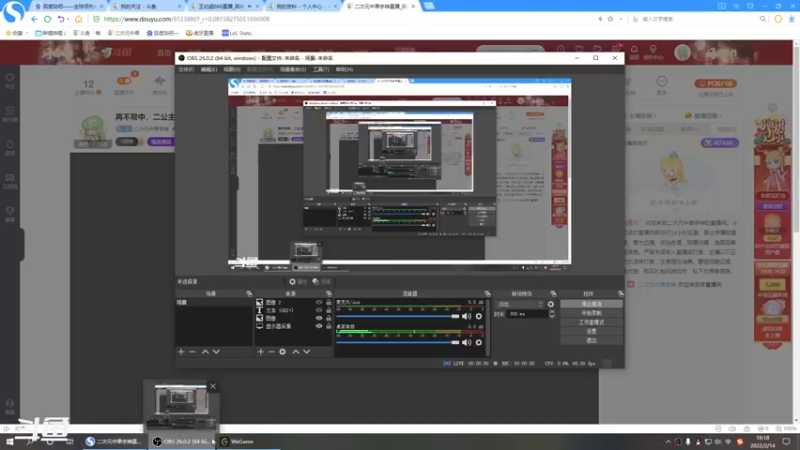The image size is (800, 450).
Task: Open 麦克风/Aux audio settings gear
Action: tap(479, 316)
